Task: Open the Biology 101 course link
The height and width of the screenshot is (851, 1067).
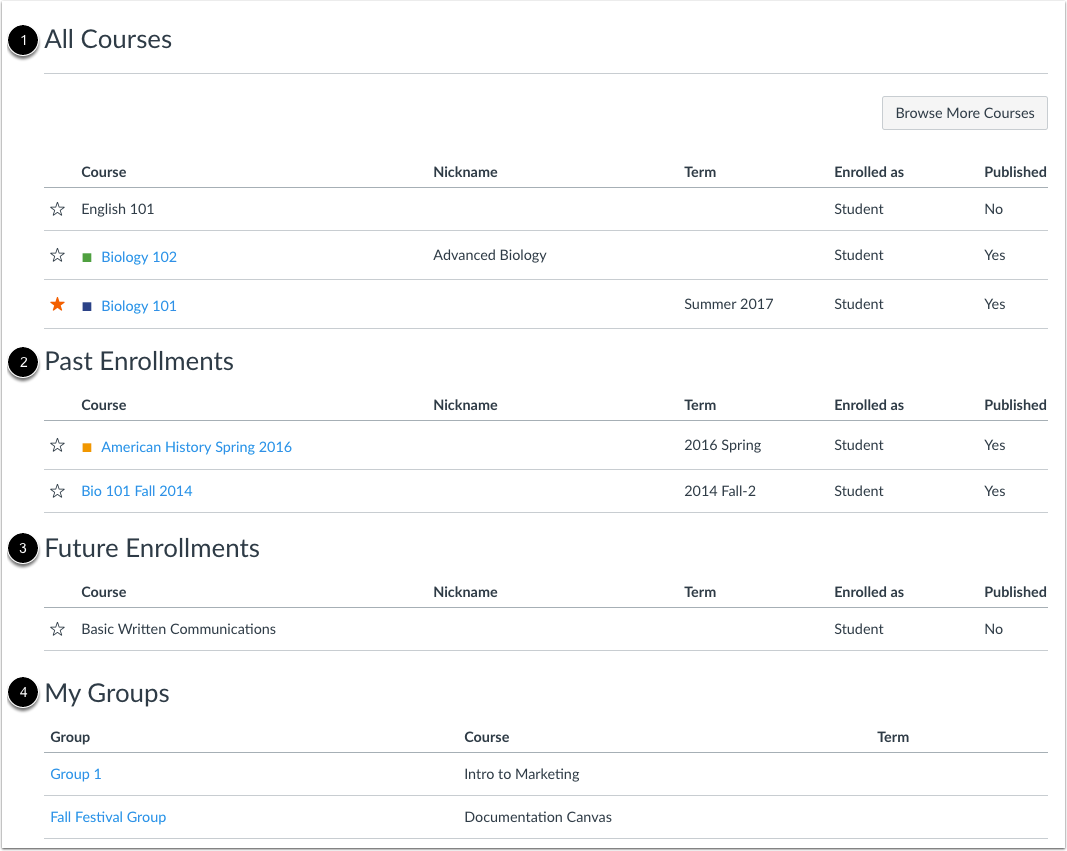Action: [139, 306]
